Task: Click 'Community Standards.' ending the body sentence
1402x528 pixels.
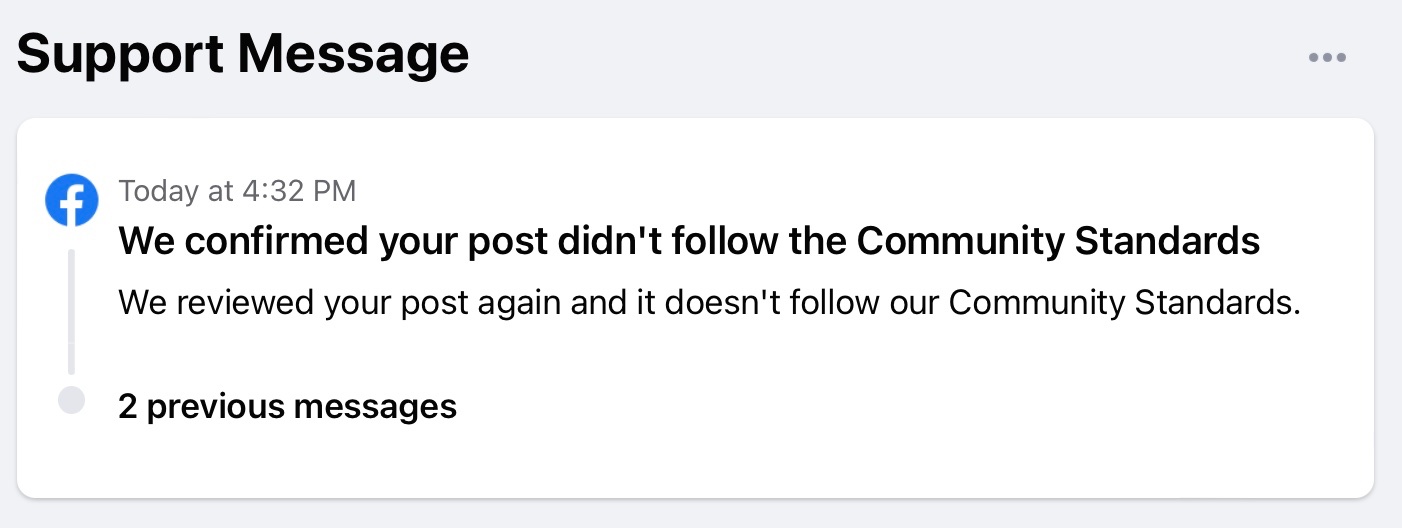Action: pos(1124,303)
